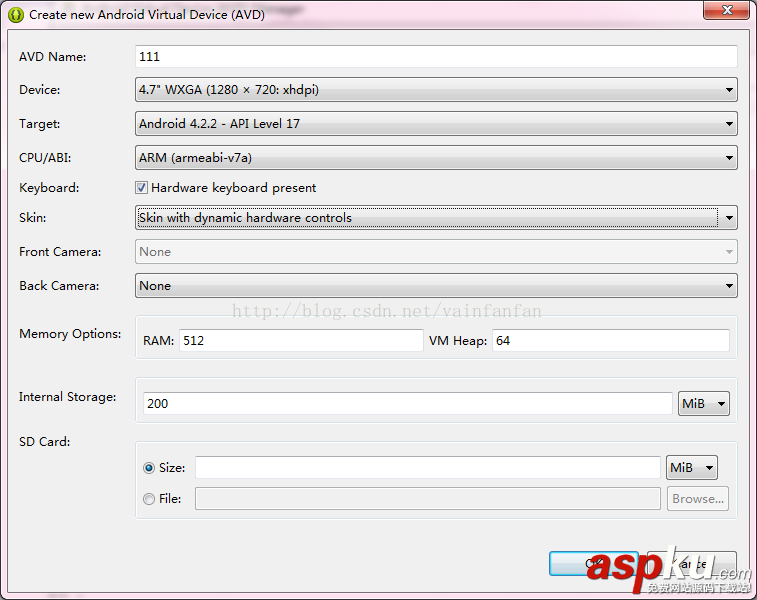The width and height of the screenshot is (757, 600).
Task: Click the AVD Name input field
Action: (x=436, y=56)
